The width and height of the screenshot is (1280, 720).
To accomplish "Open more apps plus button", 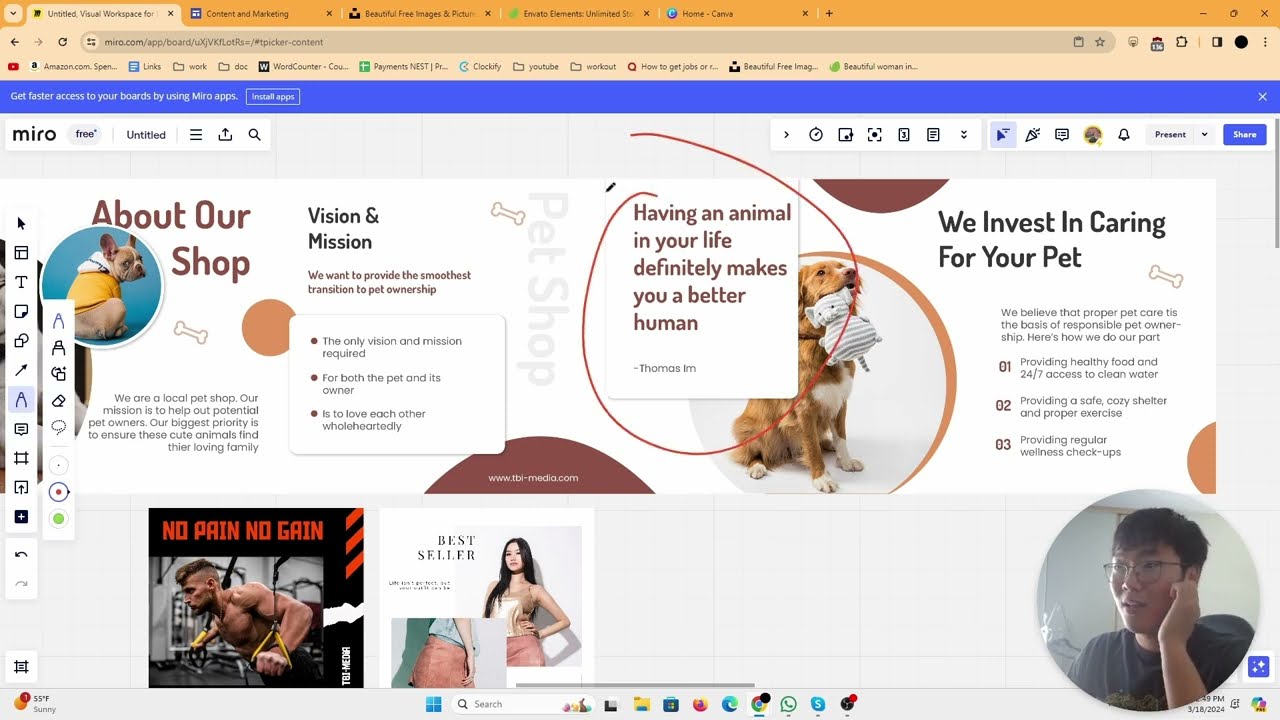I will (x=21, y=517).
